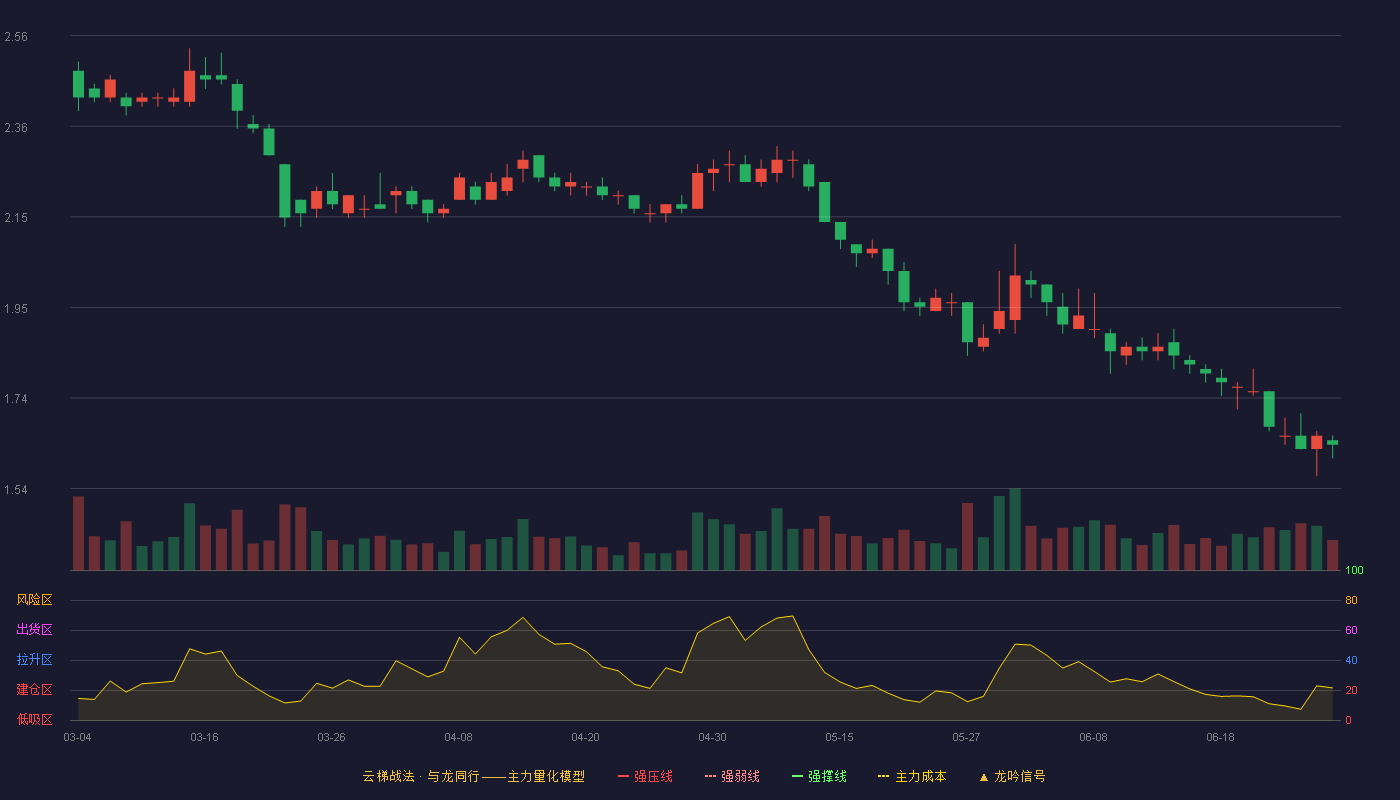Image resolution: width=1400 pixels, height=800 pixels.
Task: Click the 2.15 price axis label
Action: coord(16,218)
